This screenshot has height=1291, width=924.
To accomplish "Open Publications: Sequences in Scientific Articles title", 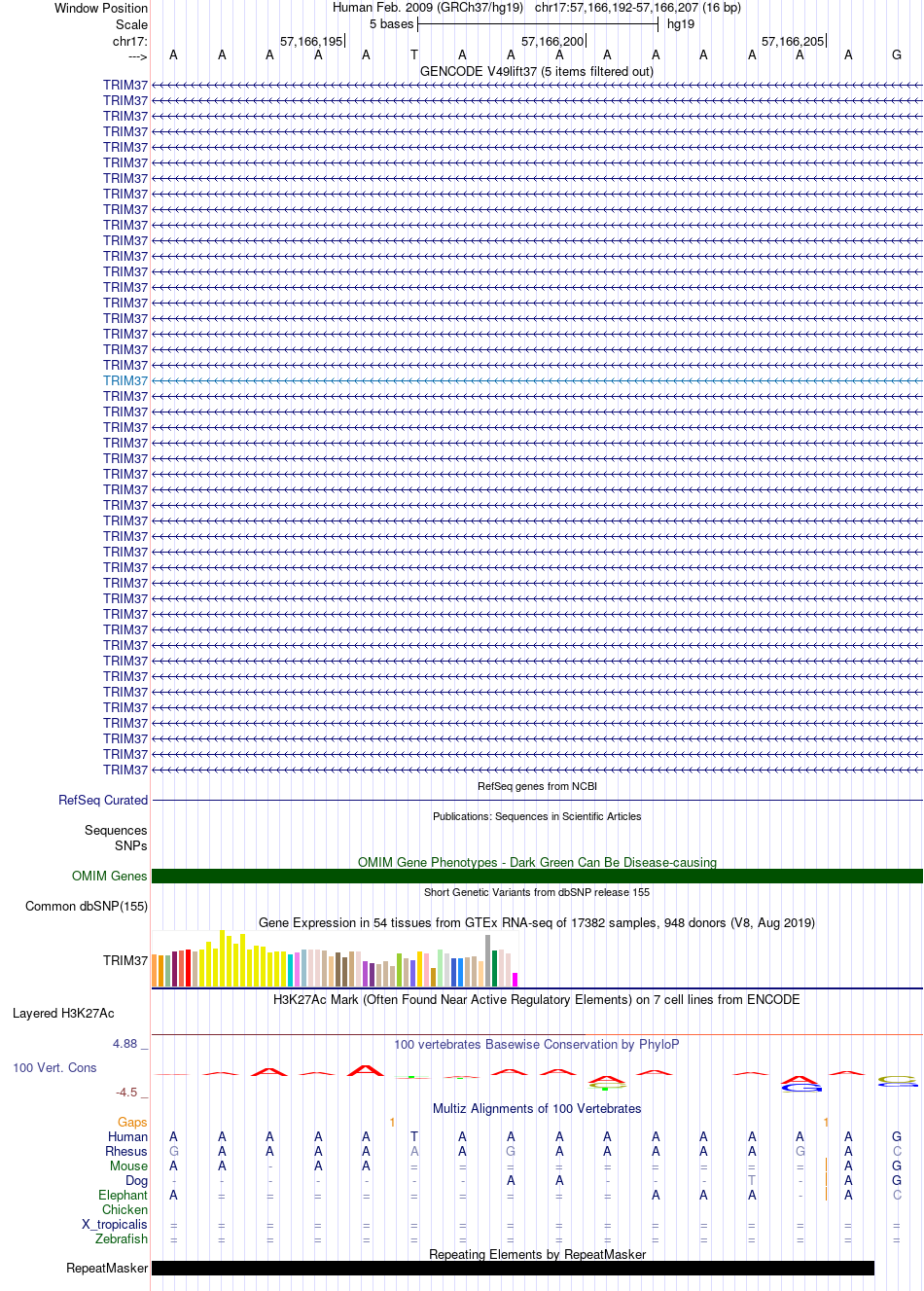I will pyautogui.click(x=537, y=816).
